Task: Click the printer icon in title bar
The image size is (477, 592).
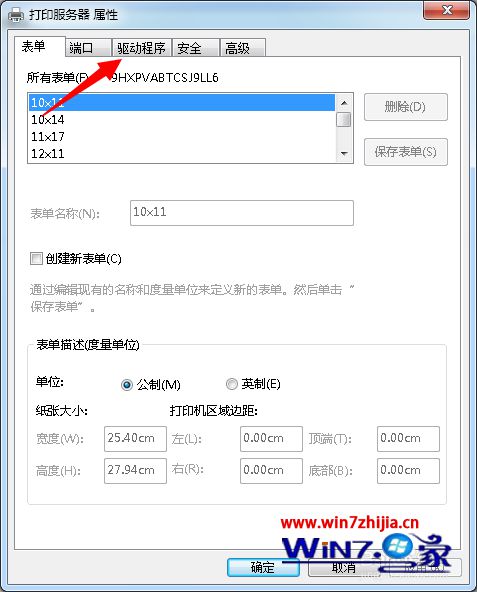Action: 16,15
